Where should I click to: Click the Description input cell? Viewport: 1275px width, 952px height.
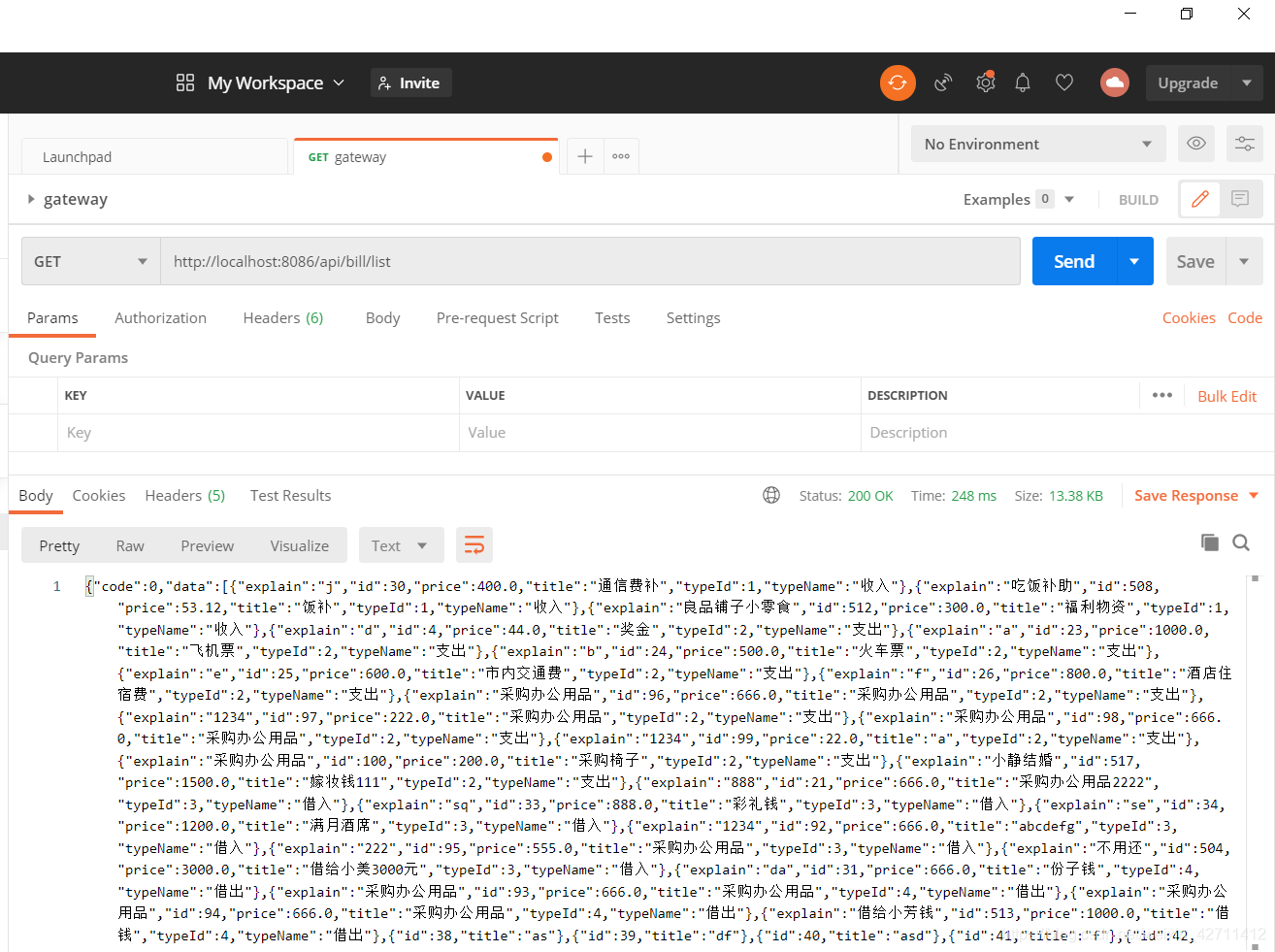pos(1067,433)
